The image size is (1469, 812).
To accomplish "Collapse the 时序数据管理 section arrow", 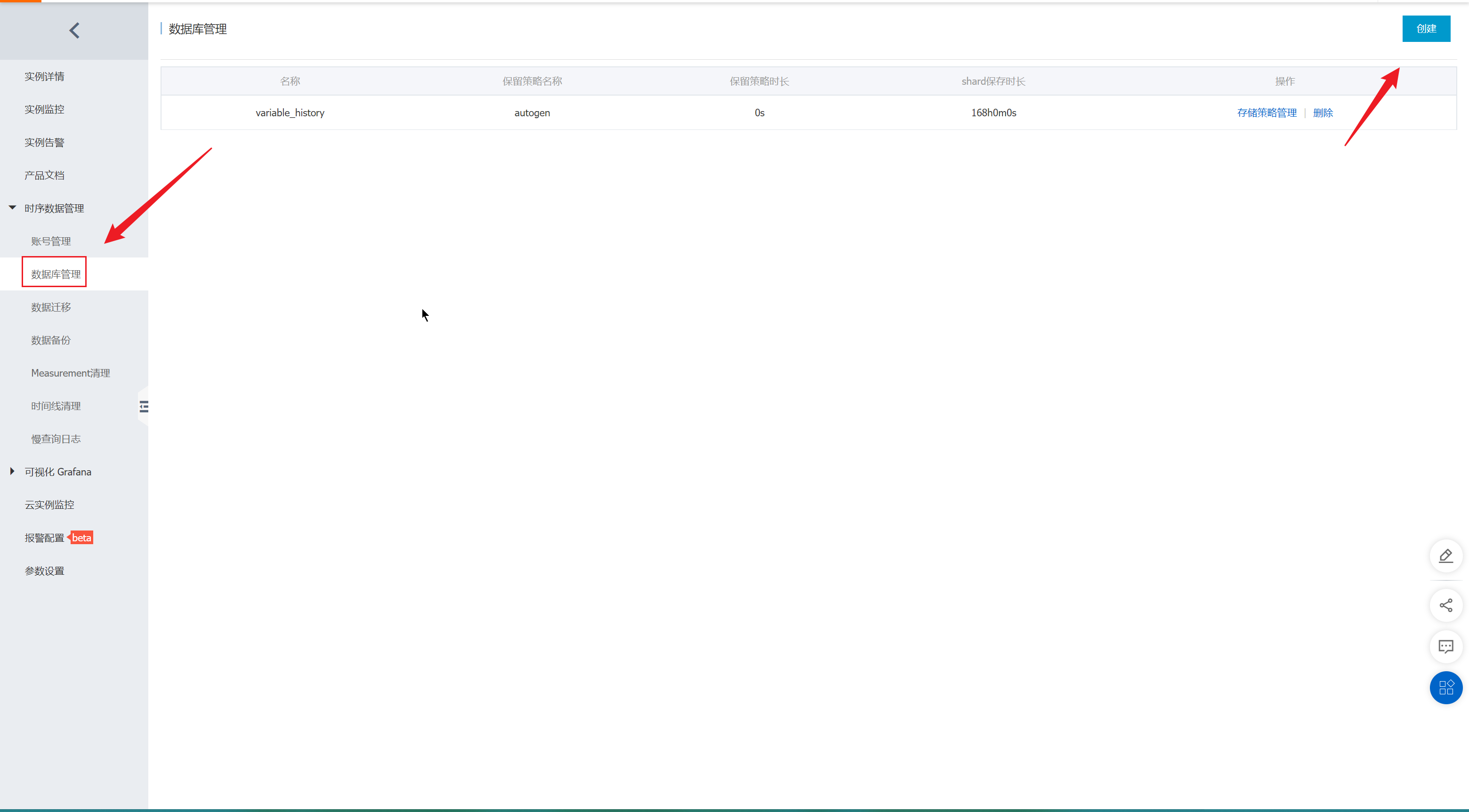I will click(x=13, y=208).
